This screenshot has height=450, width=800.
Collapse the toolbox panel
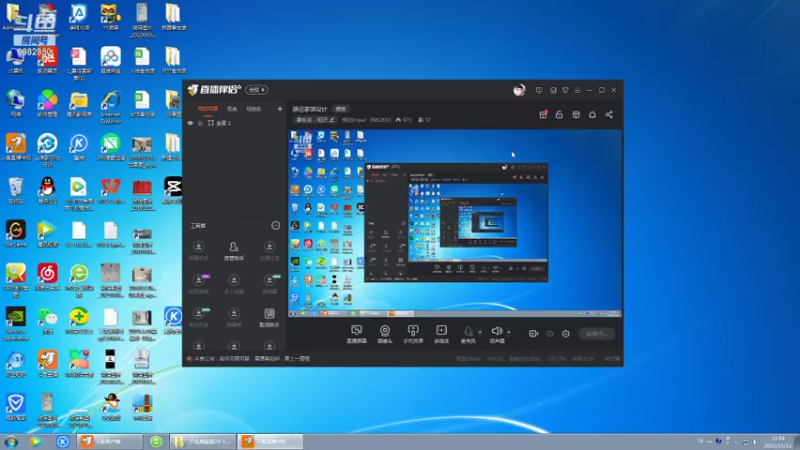click(276, 226)
